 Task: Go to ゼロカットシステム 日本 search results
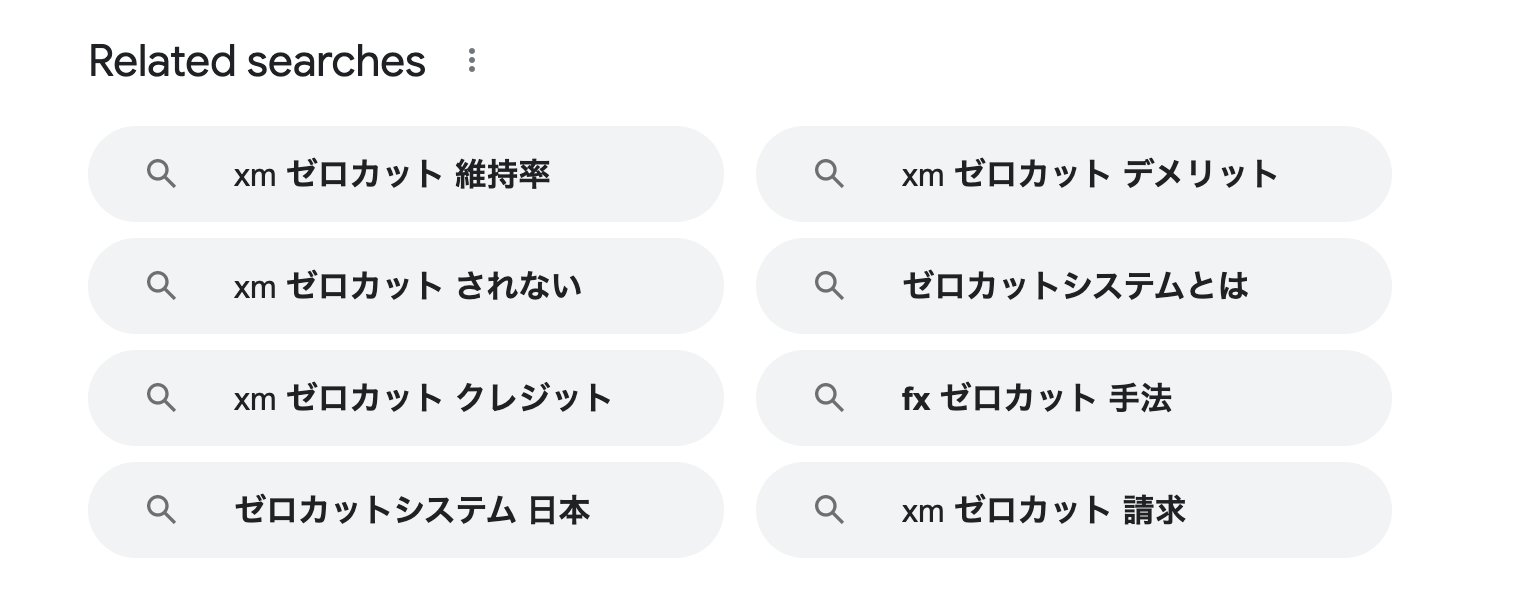tap(406, 510)
